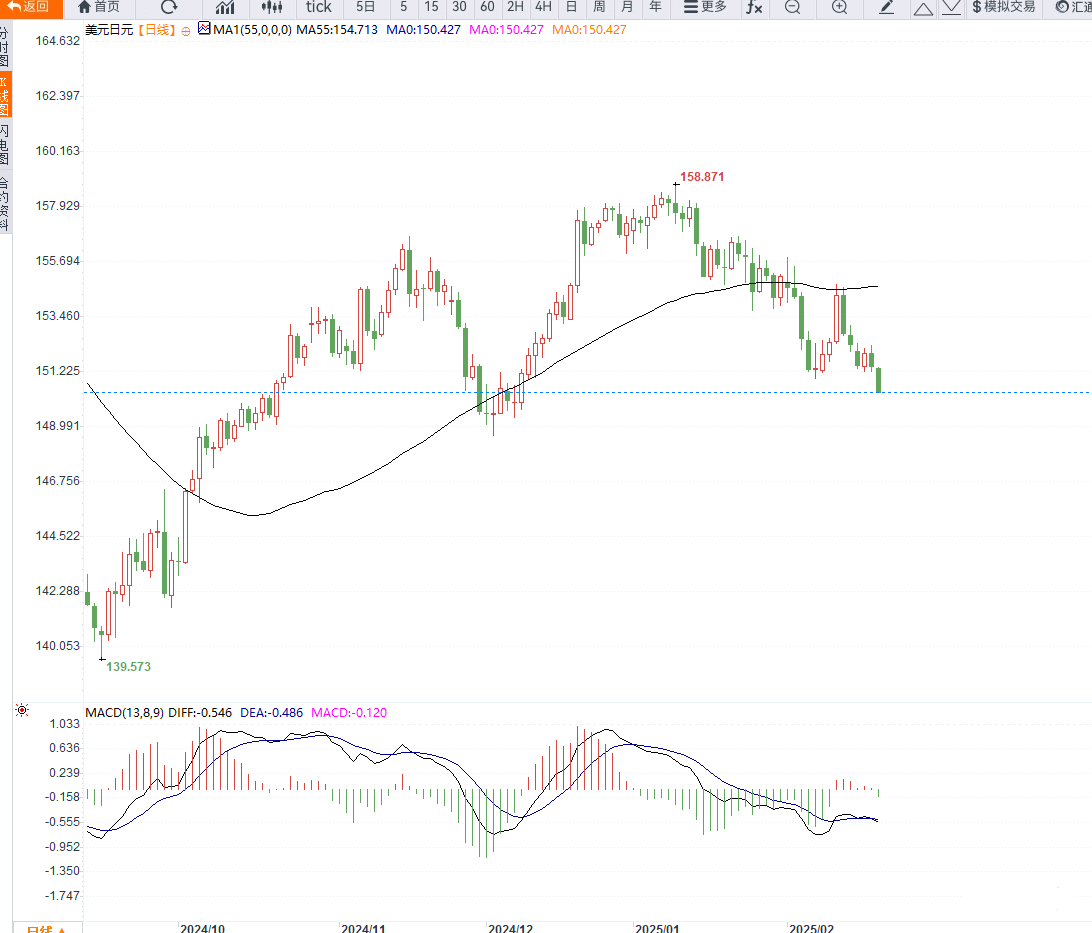Select the 周 weekly period

(599, 7)
